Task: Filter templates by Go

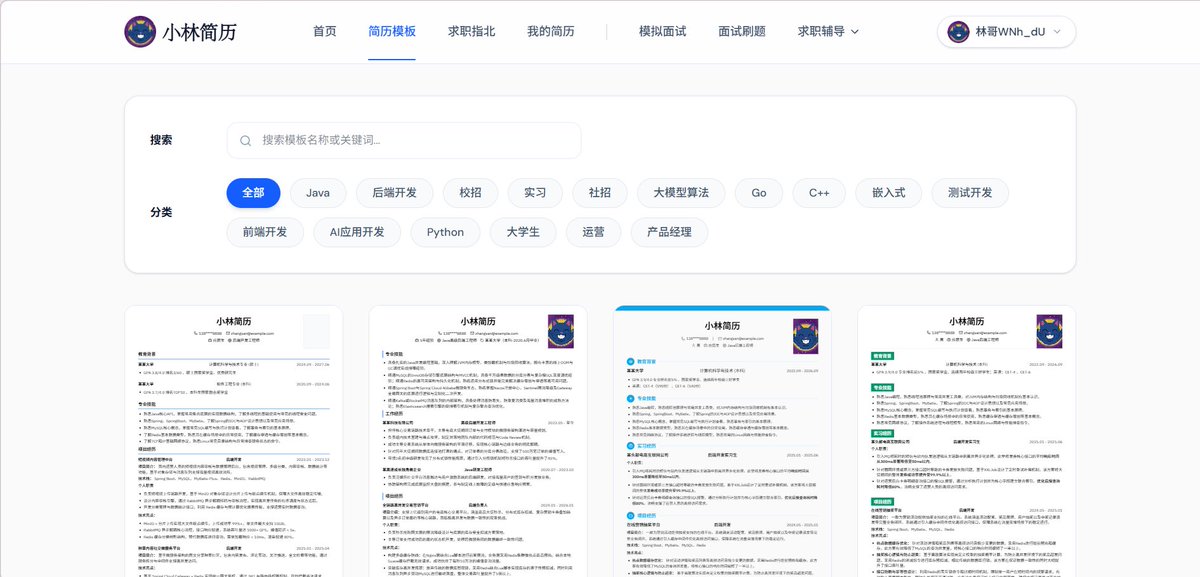Action: tap(759, 193)
